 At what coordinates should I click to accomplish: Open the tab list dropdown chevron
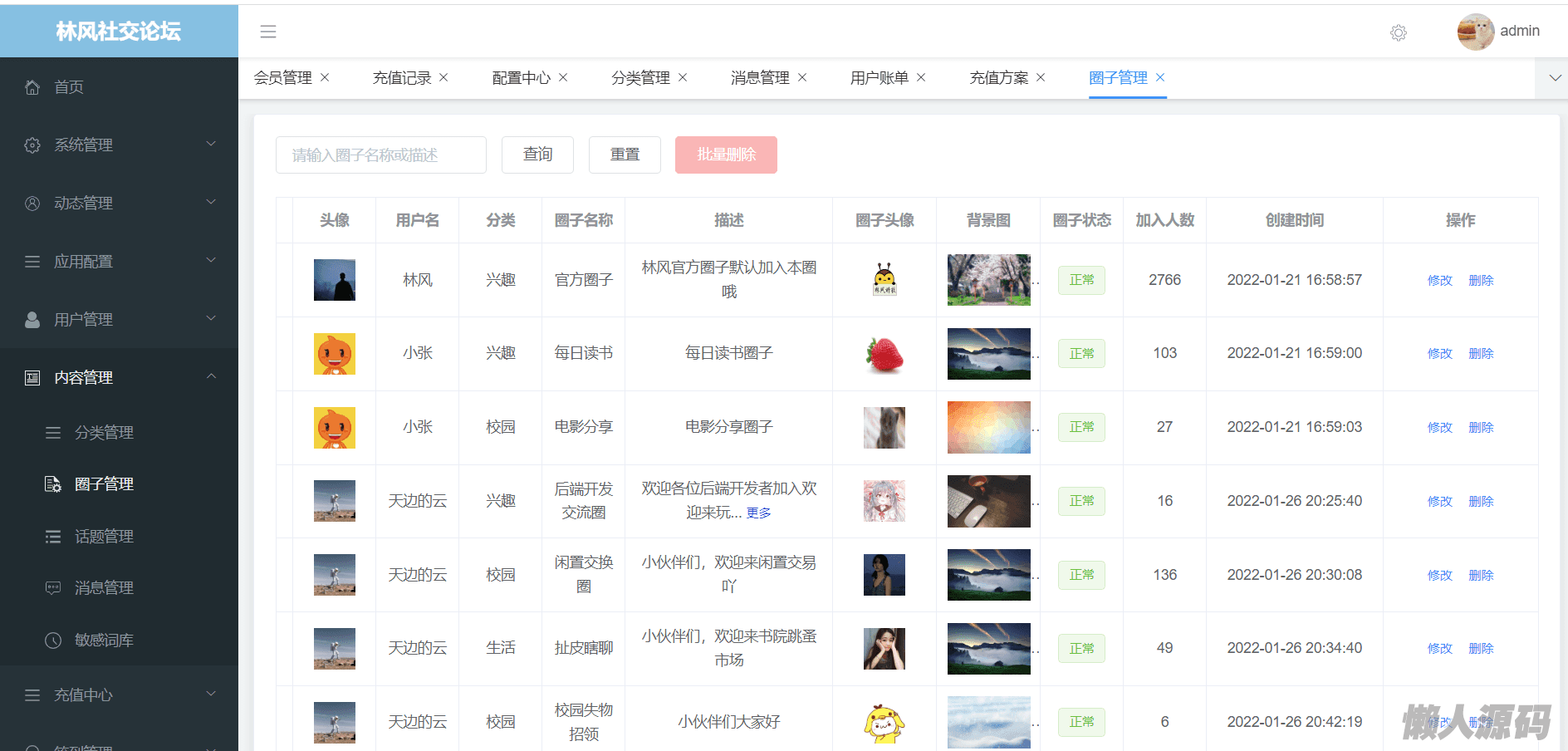1555,78
